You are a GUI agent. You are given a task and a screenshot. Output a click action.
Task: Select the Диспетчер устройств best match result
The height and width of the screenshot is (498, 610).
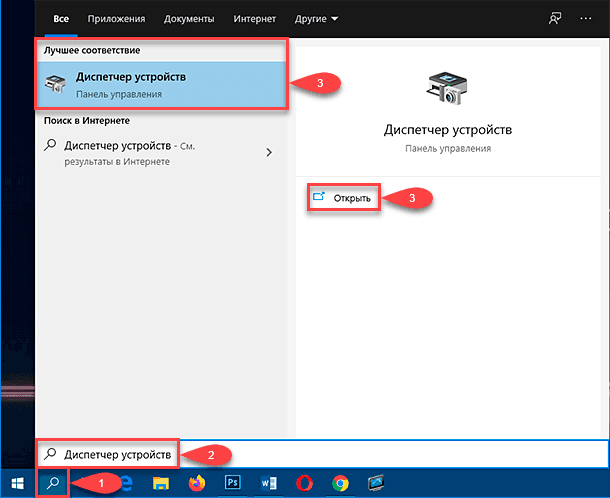[x=161, y=84]
